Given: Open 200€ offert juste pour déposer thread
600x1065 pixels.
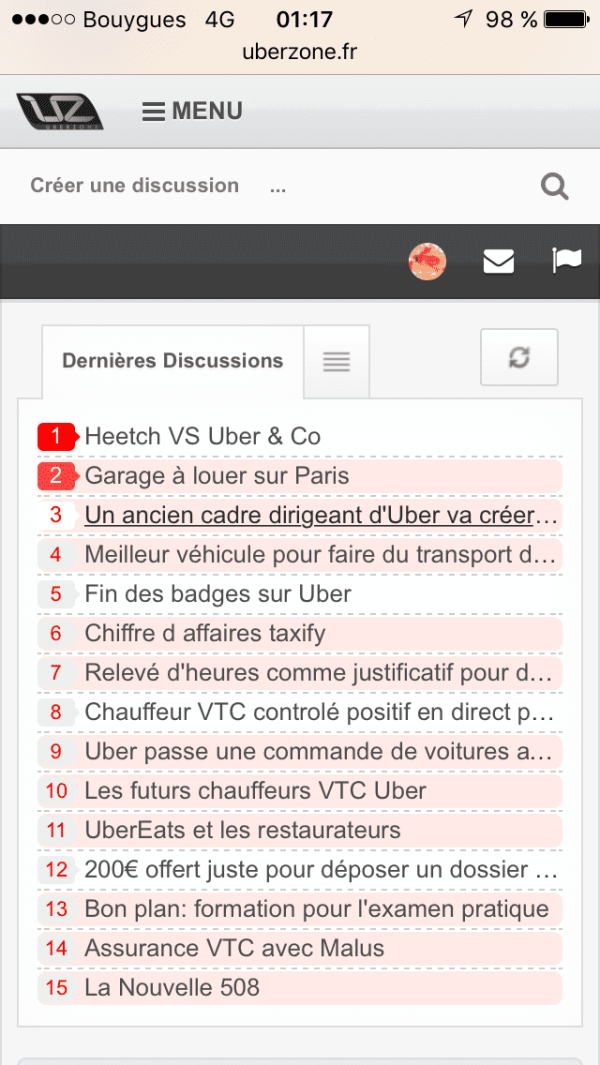Looking at the screenshot, I should coord(320,869).
